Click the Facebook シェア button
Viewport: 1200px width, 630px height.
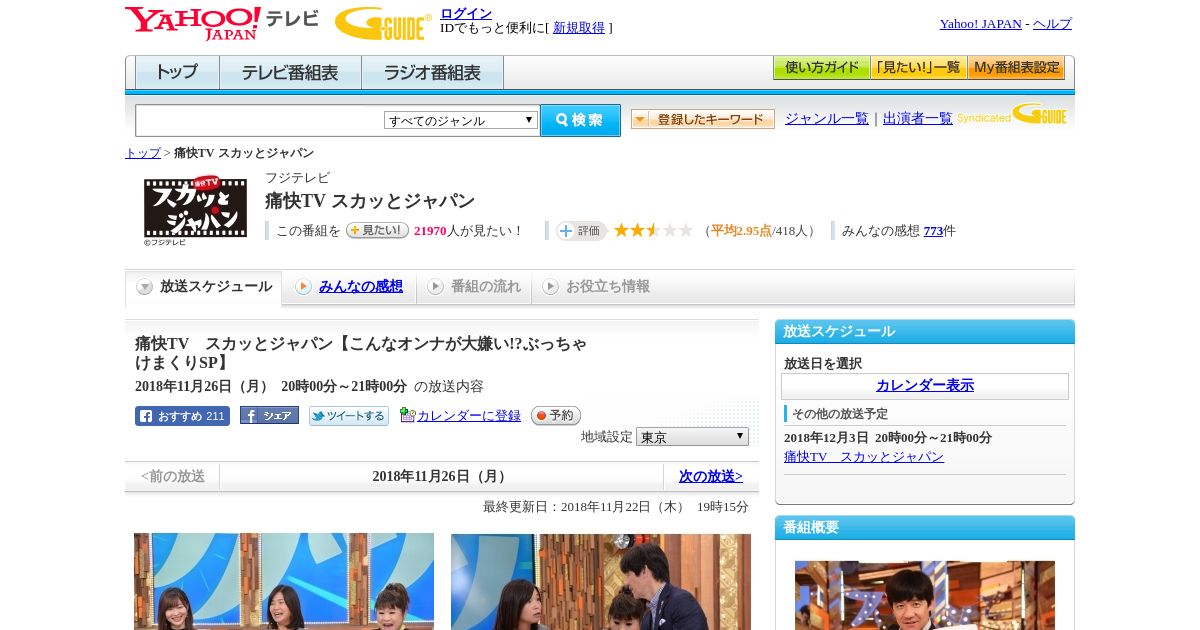269,416
